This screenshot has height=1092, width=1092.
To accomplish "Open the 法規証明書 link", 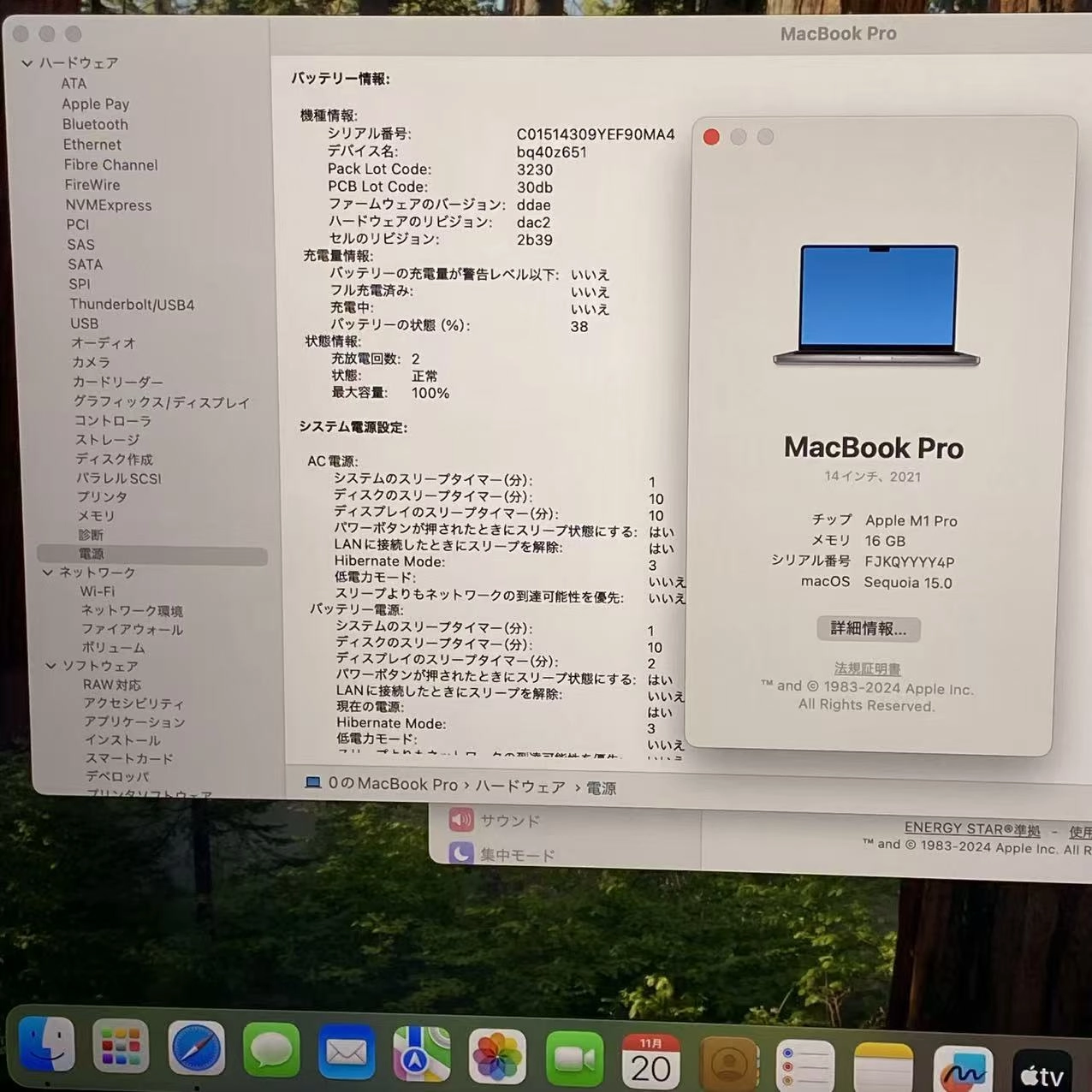I will 866,668.
